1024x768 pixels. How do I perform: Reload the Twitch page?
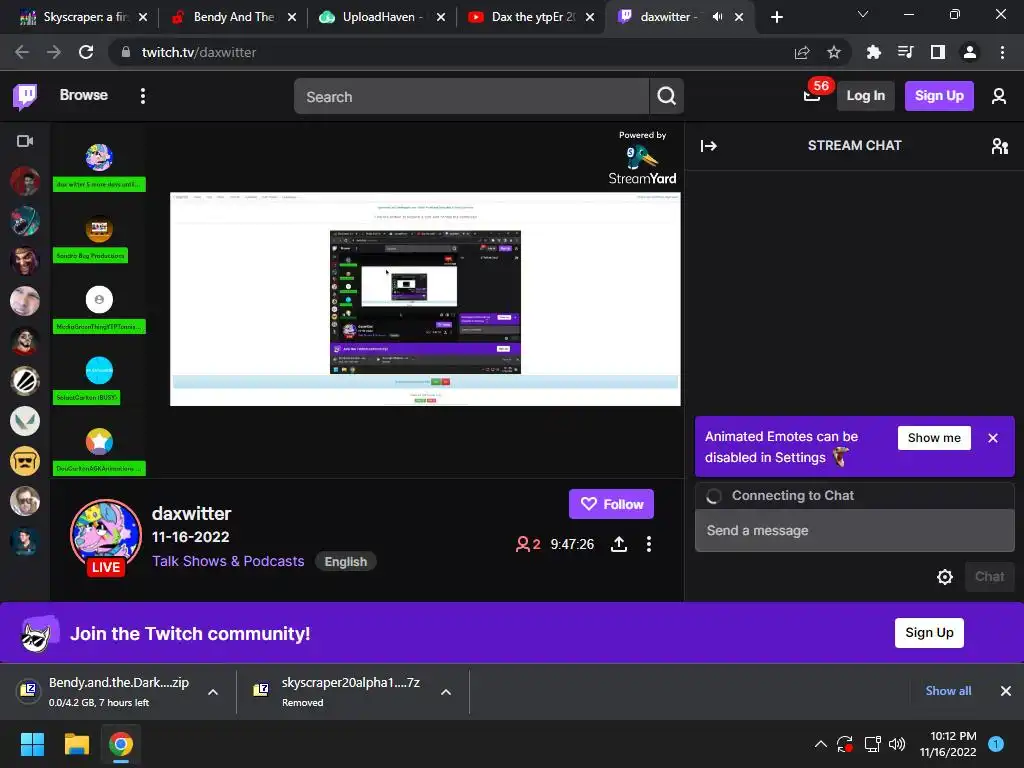[86, 52]
